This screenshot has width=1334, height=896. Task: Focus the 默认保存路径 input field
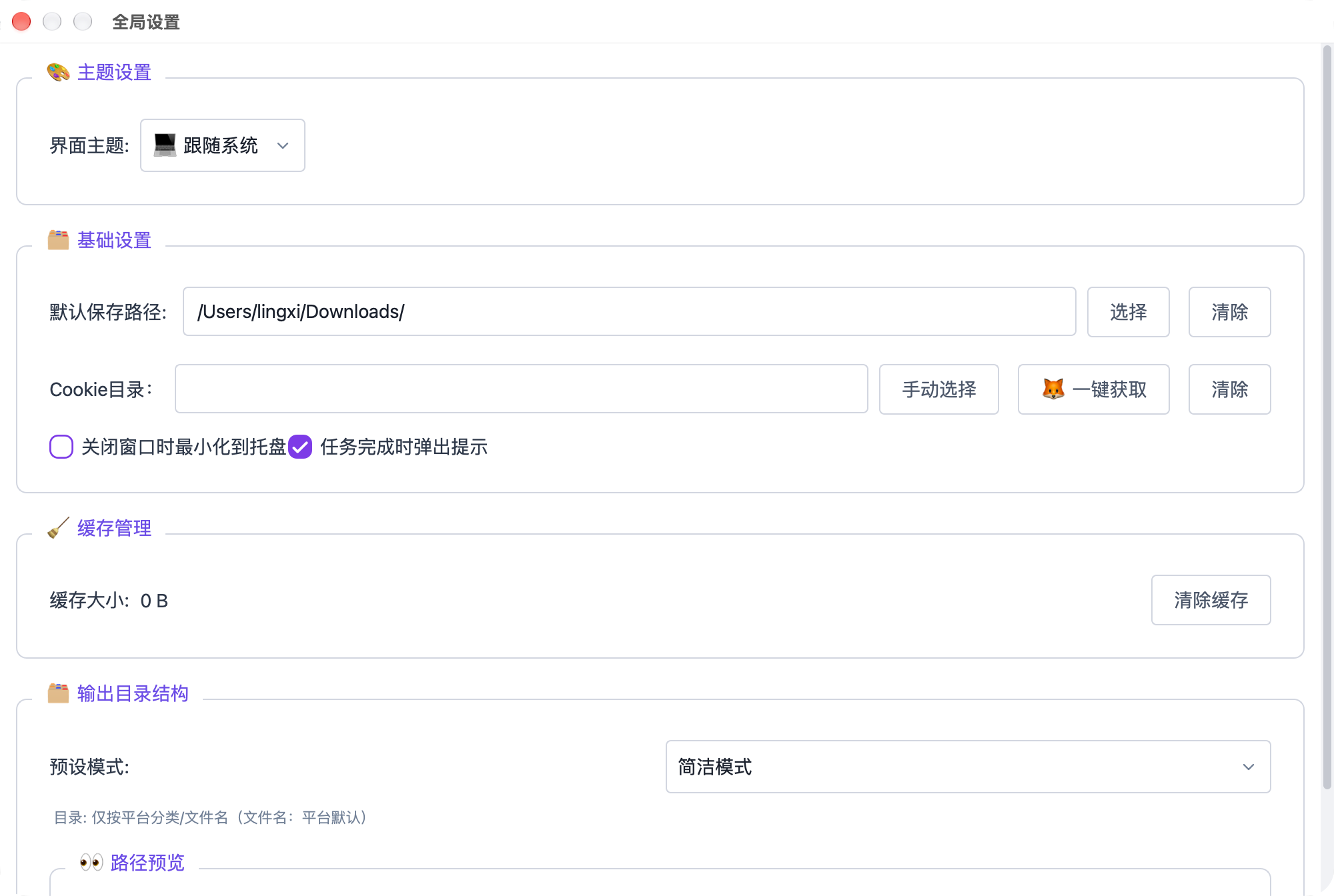click(629, 312)
